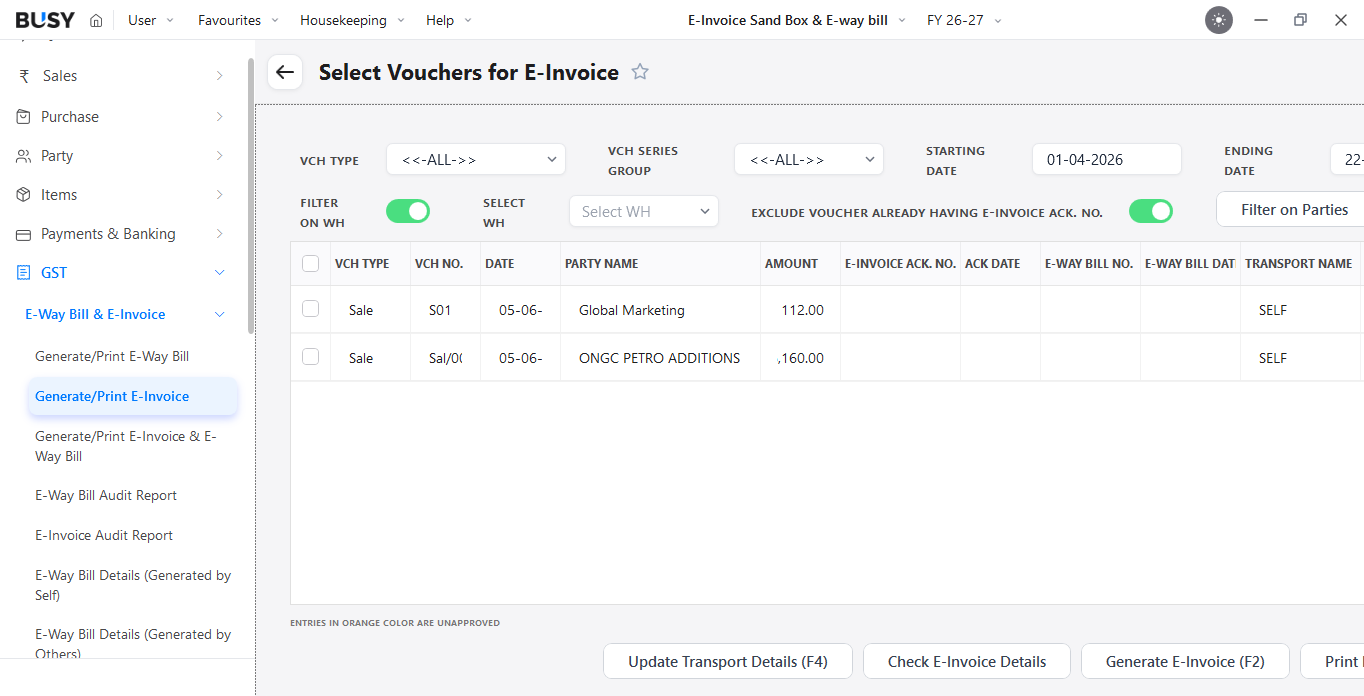This screenshot has height=696, width=1364.
Task: Click ONGC PETRO ADDITIONS party name cell
Action: coord(660,358)
